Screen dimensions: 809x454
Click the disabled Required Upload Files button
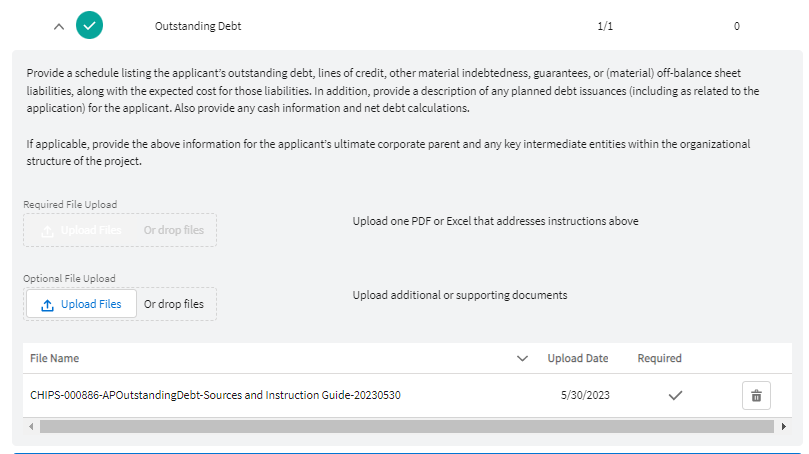pos(82,230)
